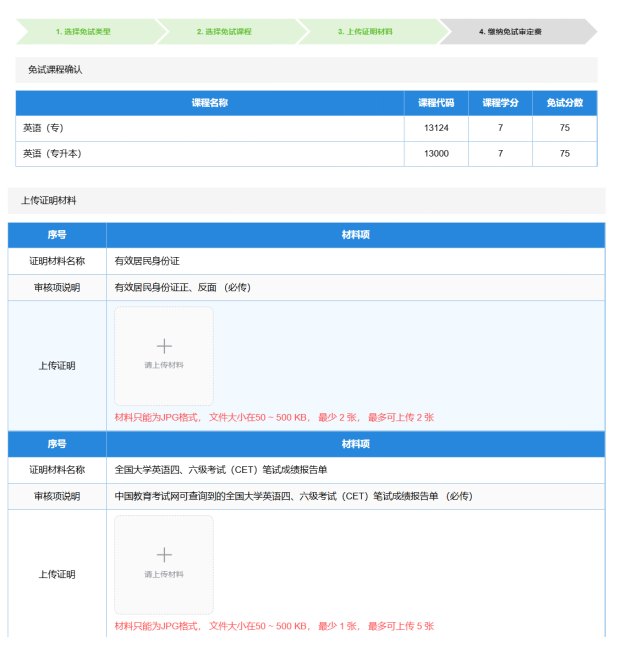Click the plus icon to upload ID card

(x=164, y=347)
